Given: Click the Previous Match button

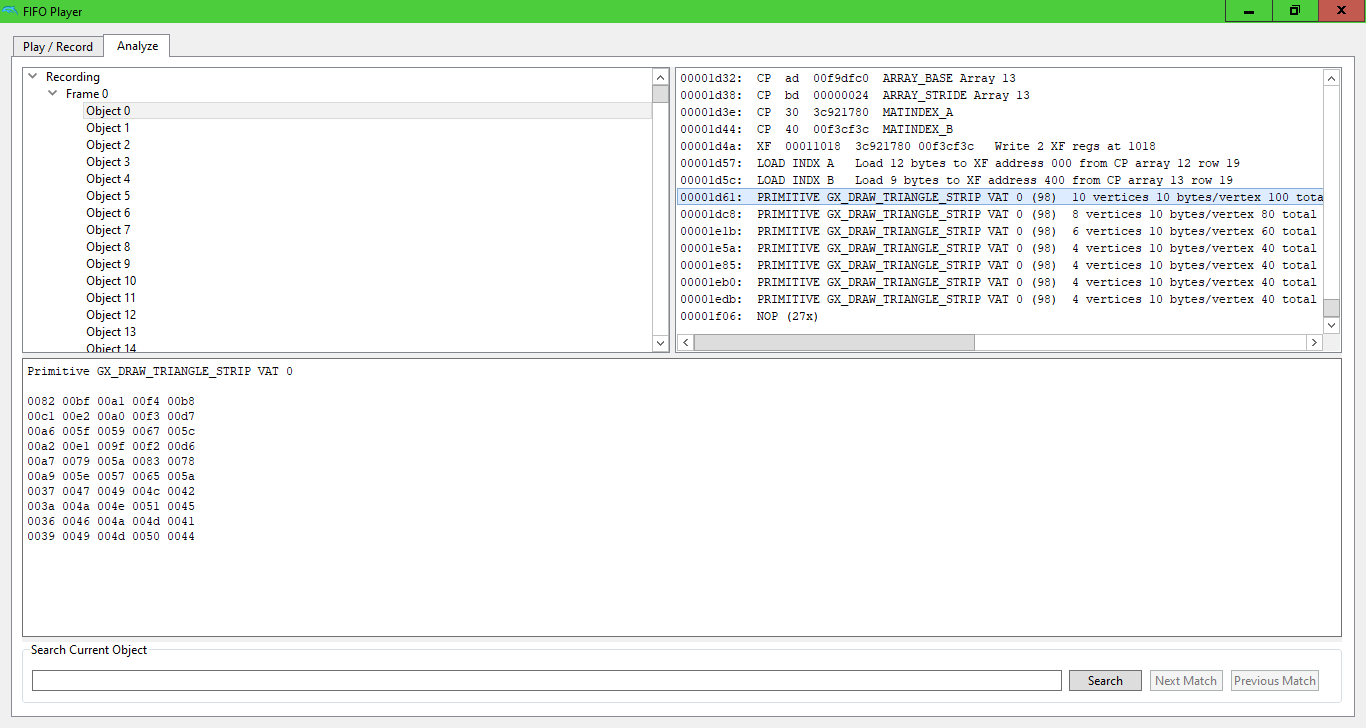Looking at the screenshot, I should coord(1275,680).
